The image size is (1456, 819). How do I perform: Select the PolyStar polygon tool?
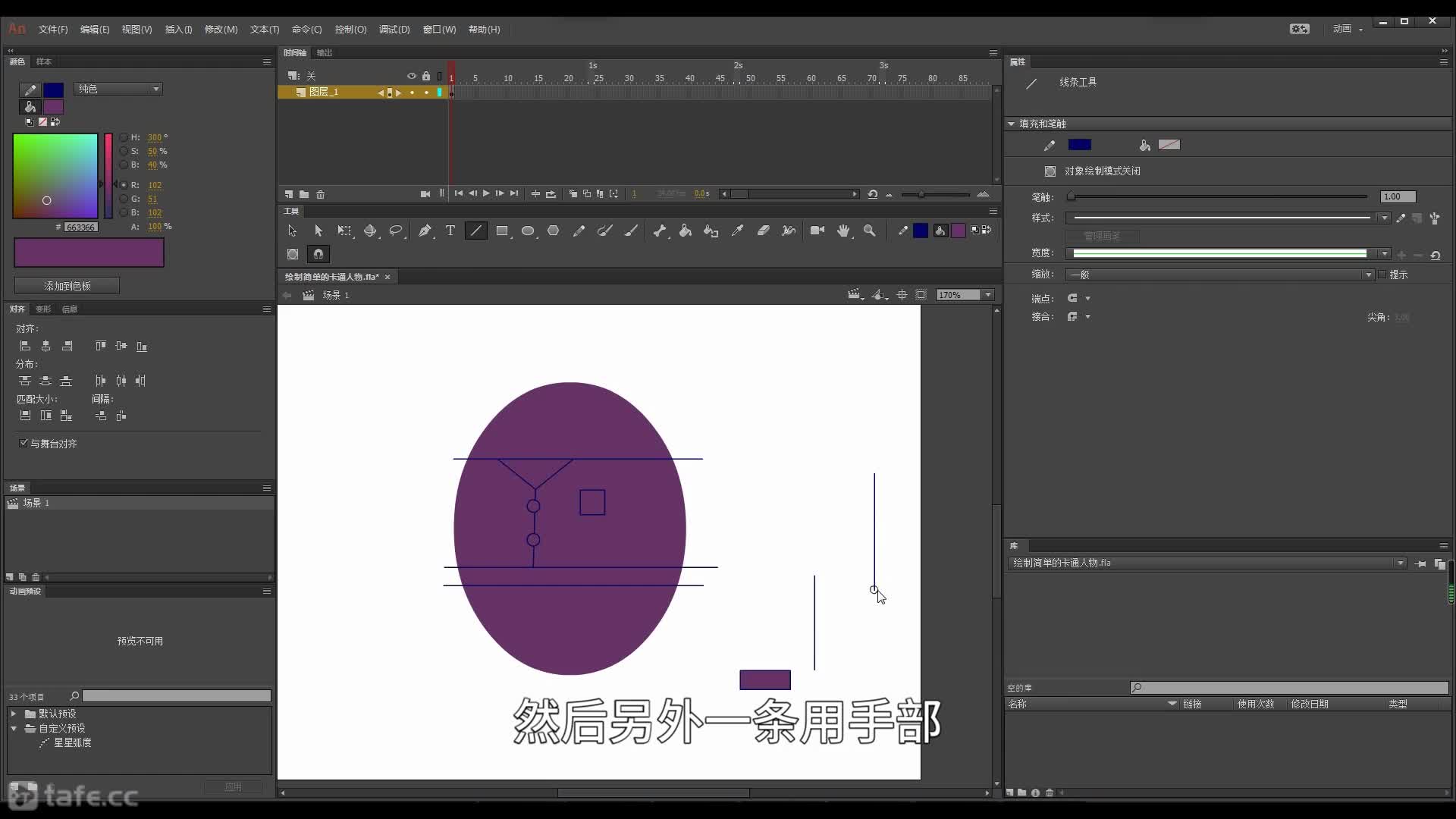[554, 231]
